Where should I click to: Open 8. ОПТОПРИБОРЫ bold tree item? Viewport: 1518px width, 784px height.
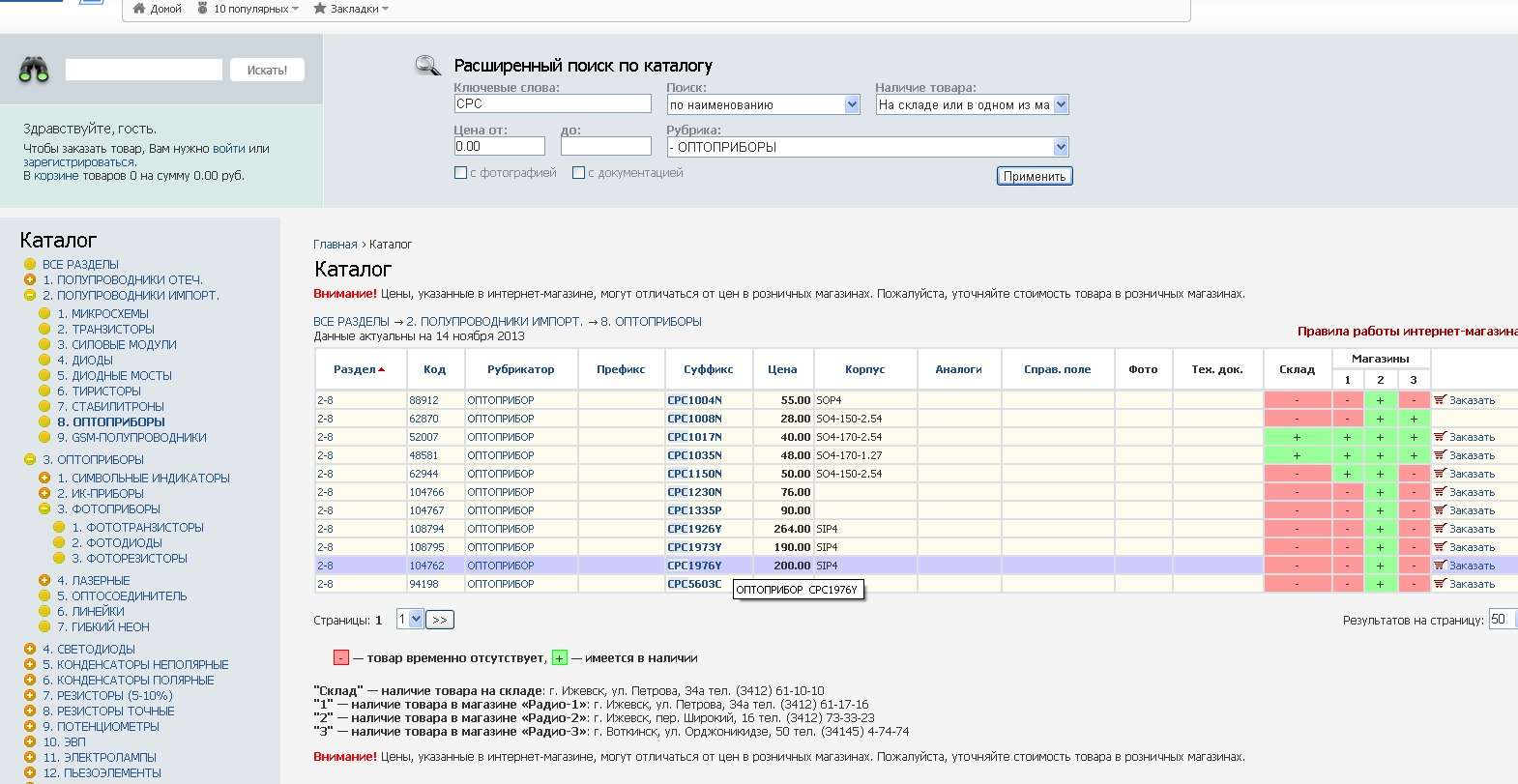point(111,421)
